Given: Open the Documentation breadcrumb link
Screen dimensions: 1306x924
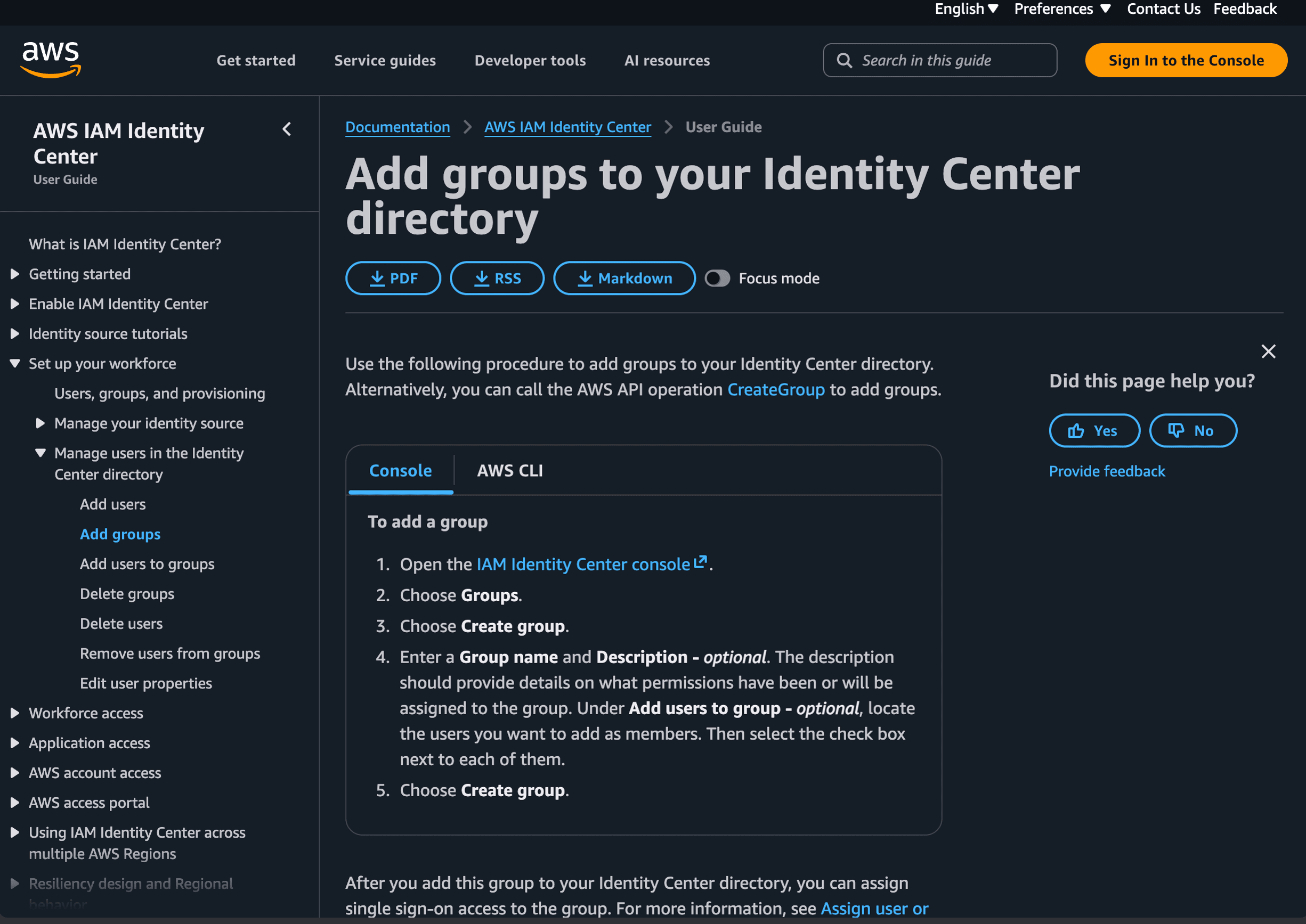Looking at the screenshot, I should point(398,127).
